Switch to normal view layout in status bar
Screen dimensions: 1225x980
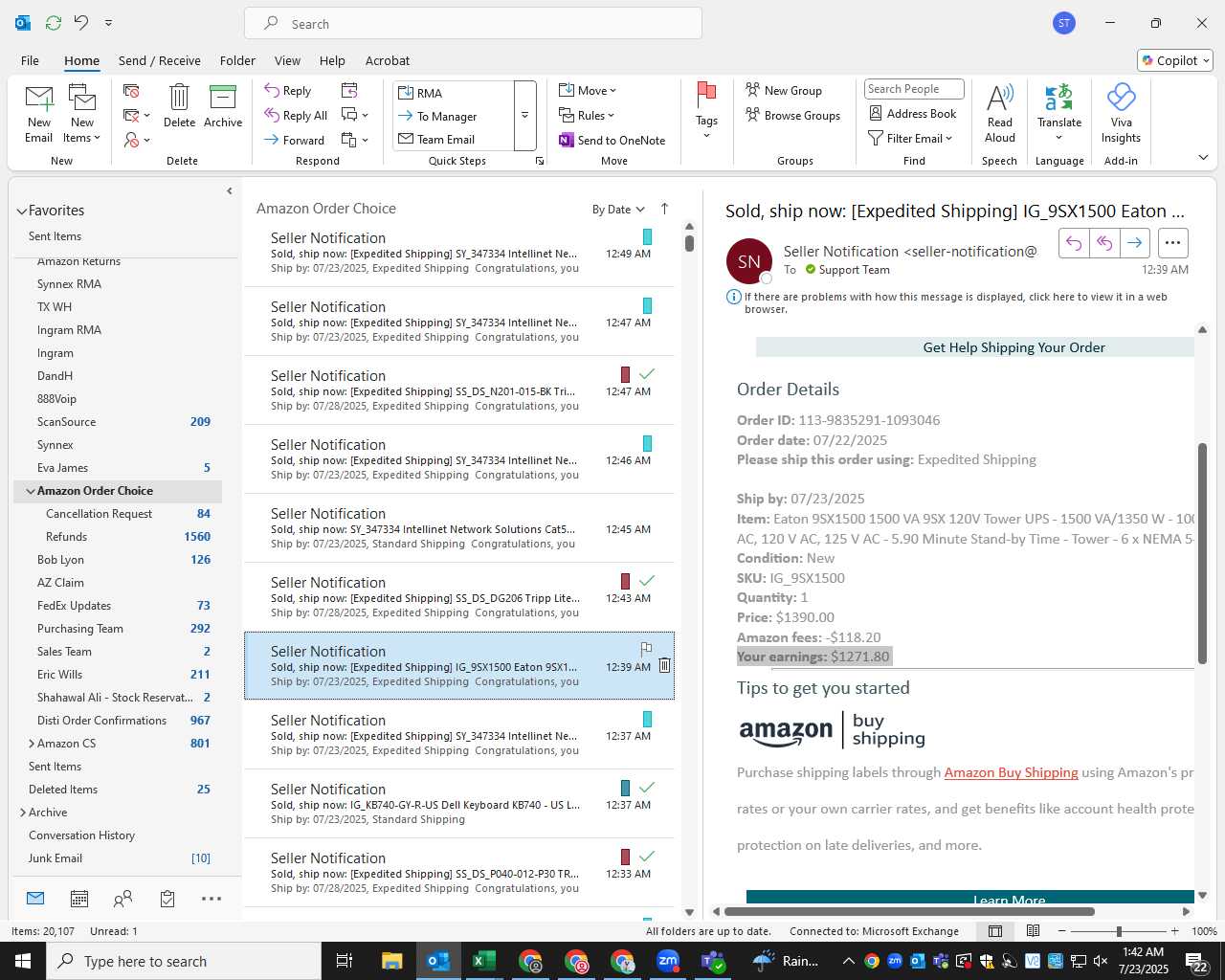(995, 931)
